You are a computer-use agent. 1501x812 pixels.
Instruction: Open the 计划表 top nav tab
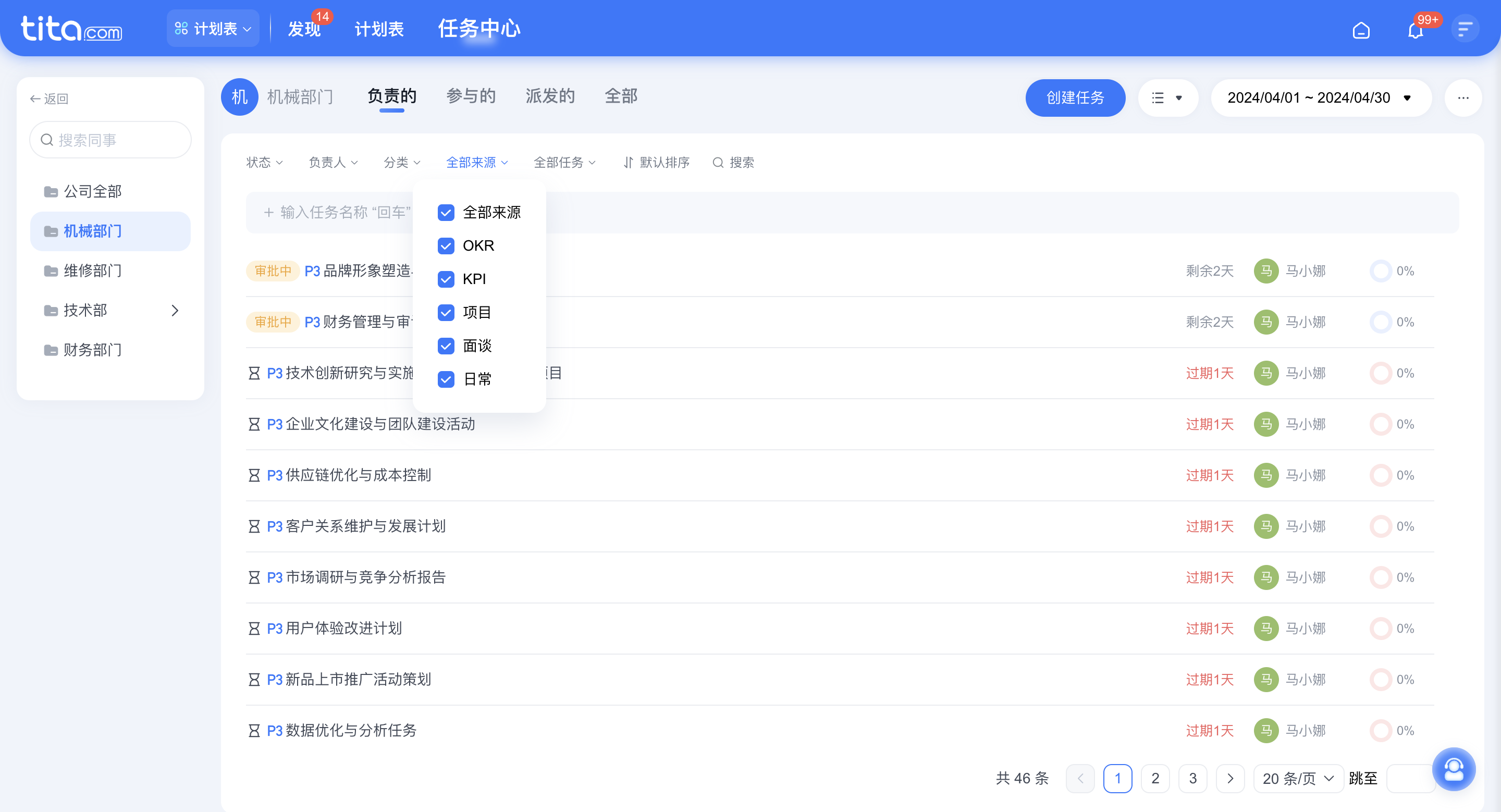379,29
